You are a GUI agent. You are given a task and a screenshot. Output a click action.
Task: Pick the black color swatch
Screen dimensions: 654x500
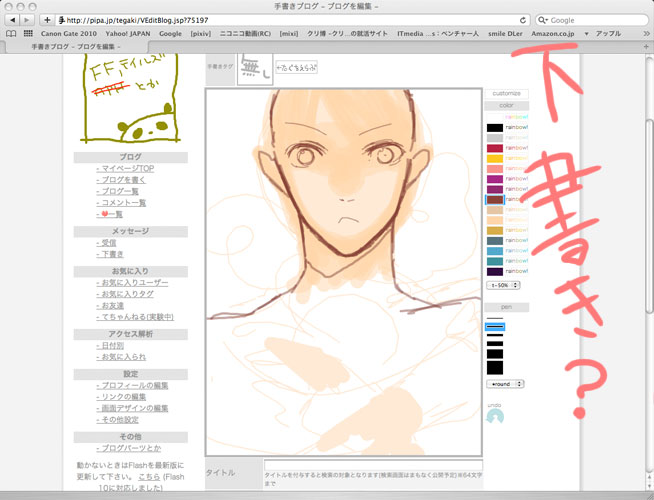tap(495, 127)
